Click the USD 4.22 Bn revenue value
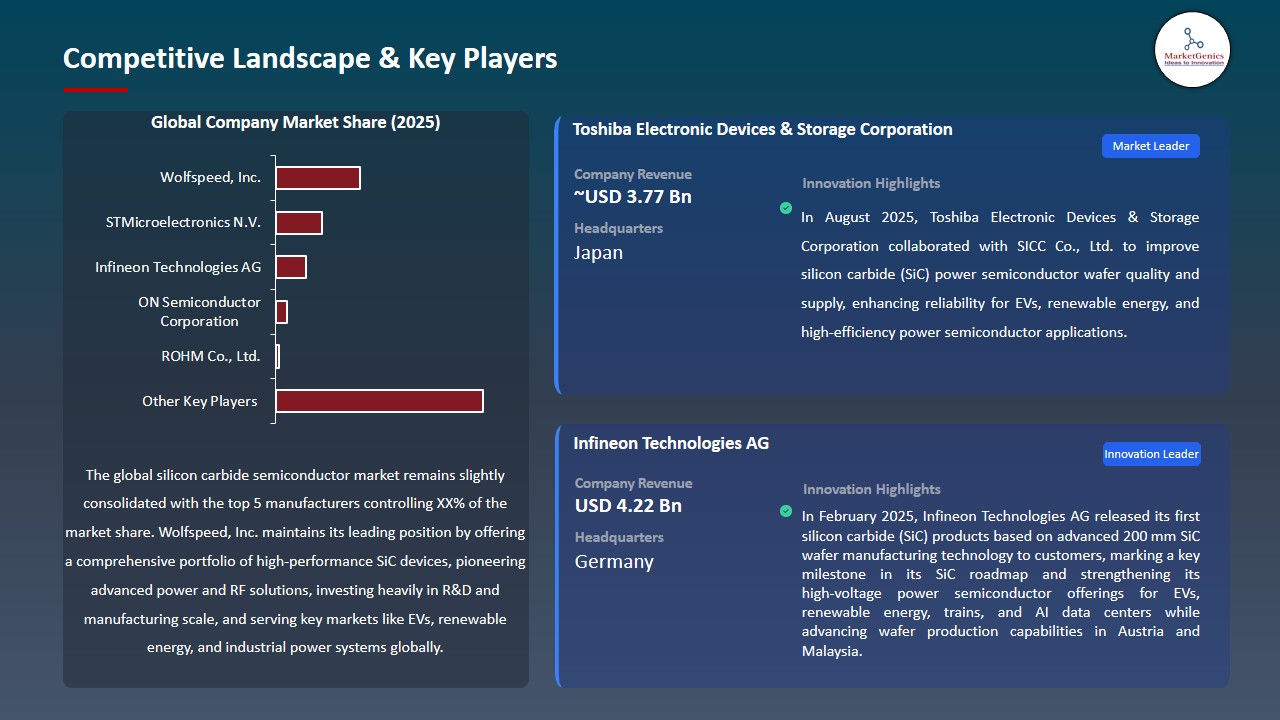The image size is (1280, 720). click(628, 506)
